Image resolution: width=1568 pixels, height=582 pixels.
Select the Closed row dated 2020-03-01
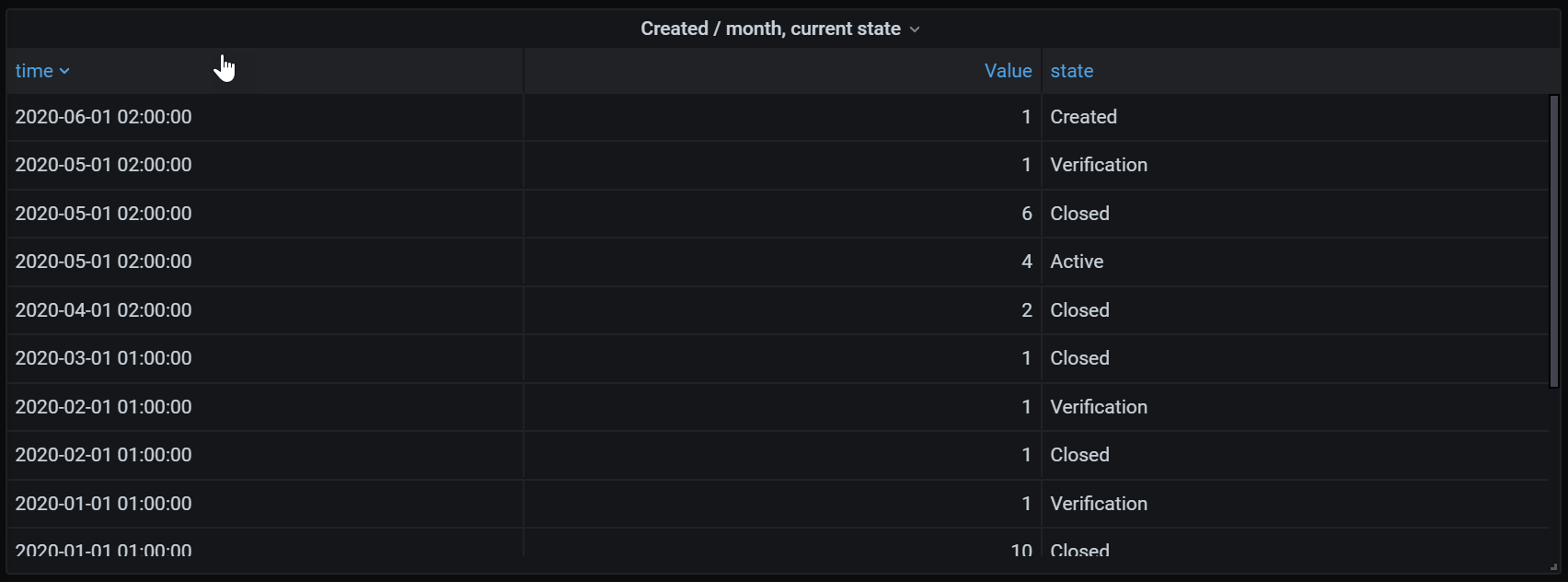tap(1079, 358)
